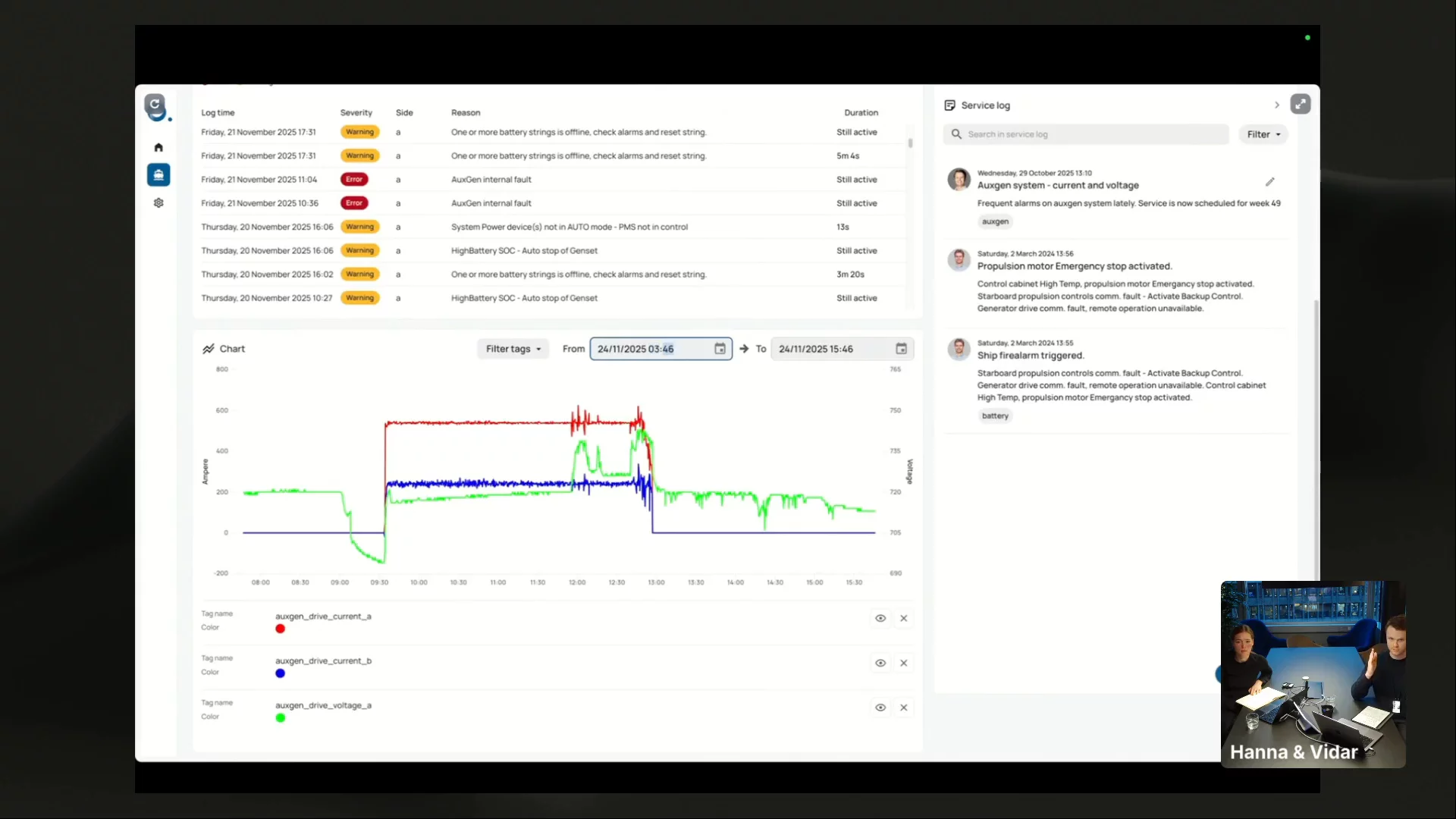This screenshot has width=1456, height=819.
Task: Select the vessel sidebar icon
Action: coord(158,175)
